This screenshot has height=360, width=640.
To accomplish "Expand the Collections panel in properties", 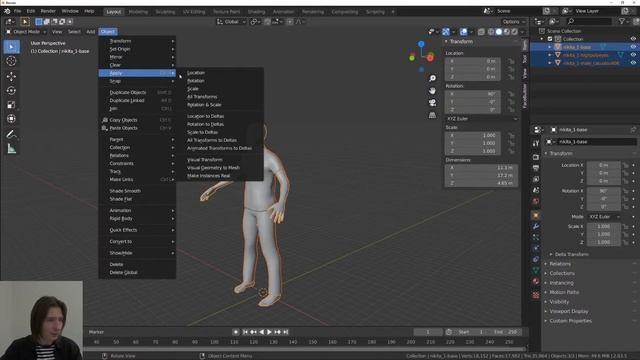I will click(561, 273).
